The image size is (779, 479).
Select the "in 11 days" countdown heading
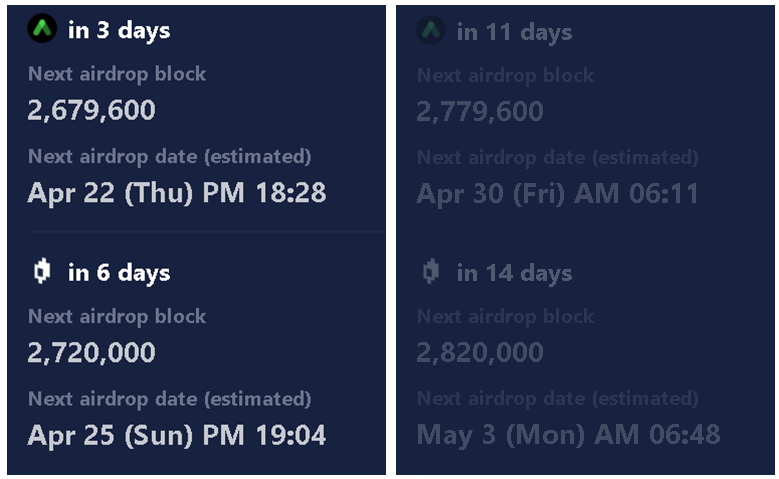click(x=513, y=32)
